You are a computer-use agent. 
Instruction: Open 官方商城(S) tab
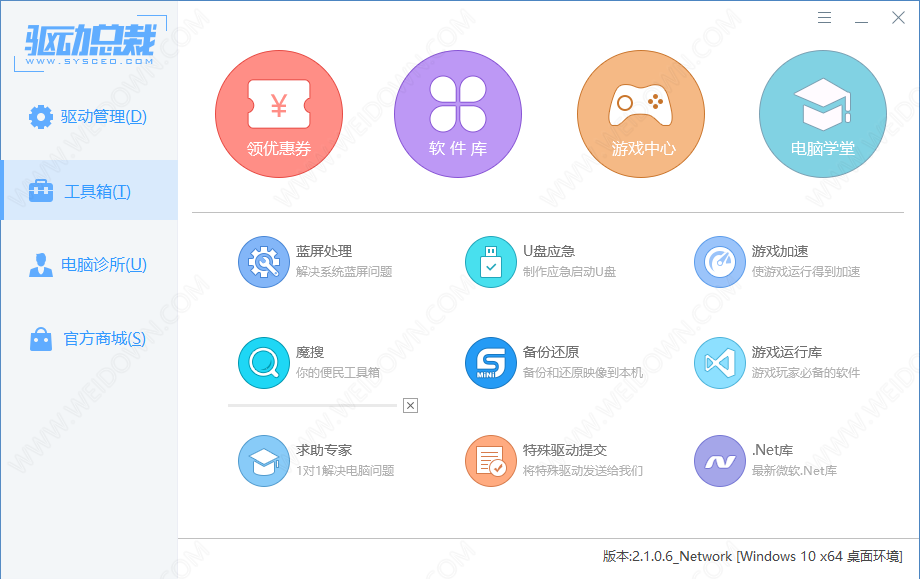point(89,338)
